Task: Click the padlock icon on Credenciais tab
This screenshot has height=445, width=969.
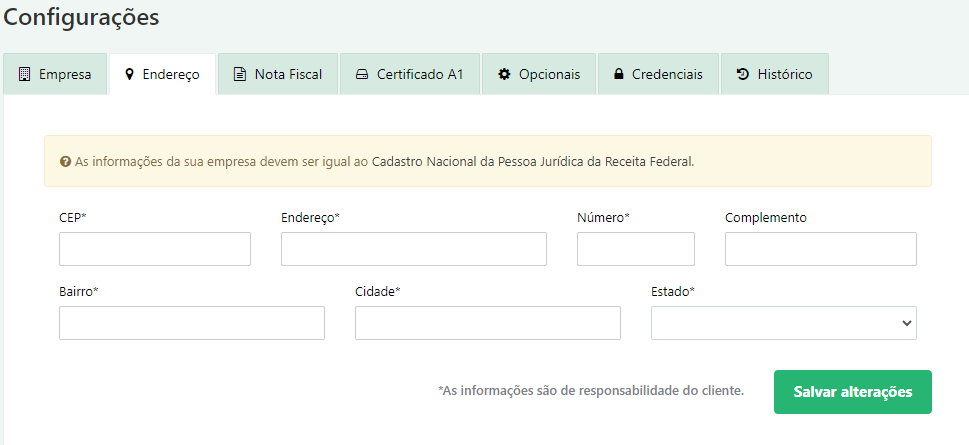Action: pos(618,74)
